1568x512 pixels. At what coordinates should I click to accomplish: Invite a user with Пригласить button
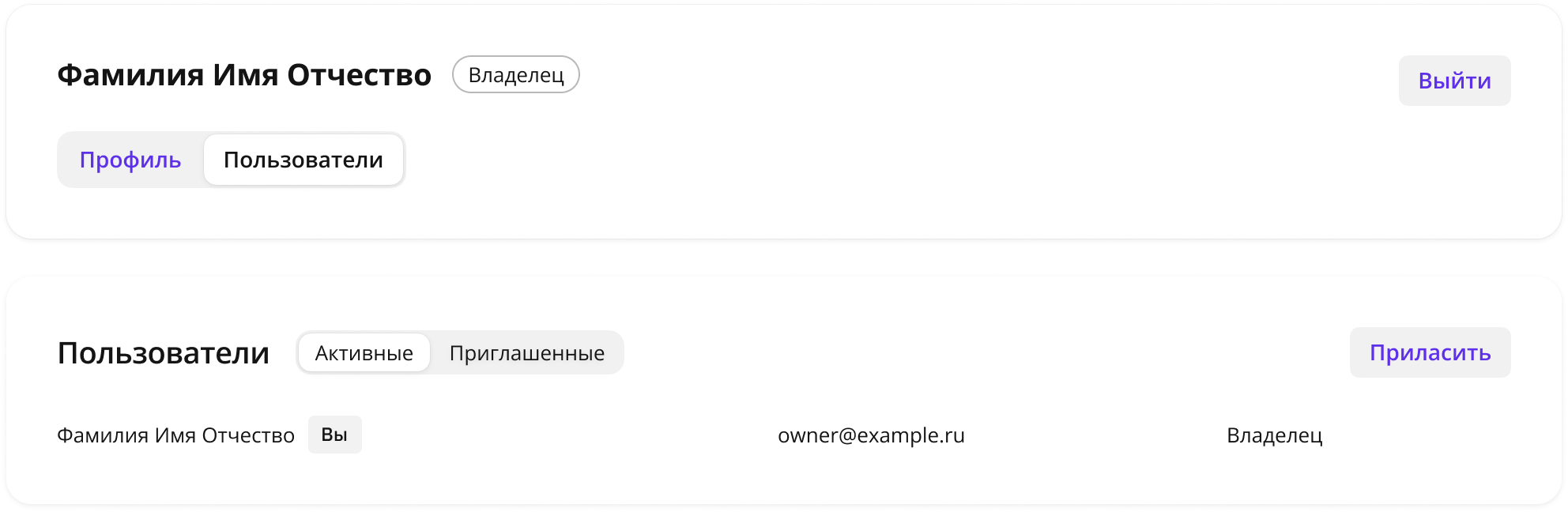[x=1430, y=352]
